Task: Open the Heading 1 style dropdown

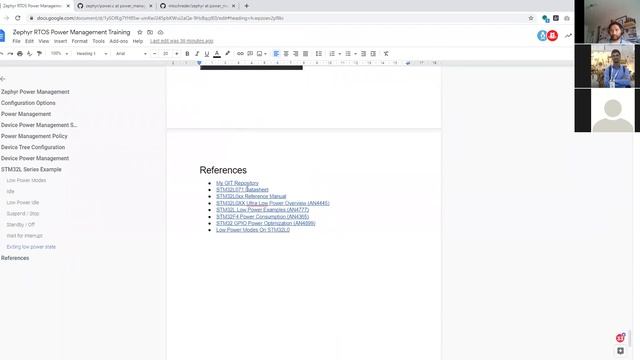Action: [92, 53]
